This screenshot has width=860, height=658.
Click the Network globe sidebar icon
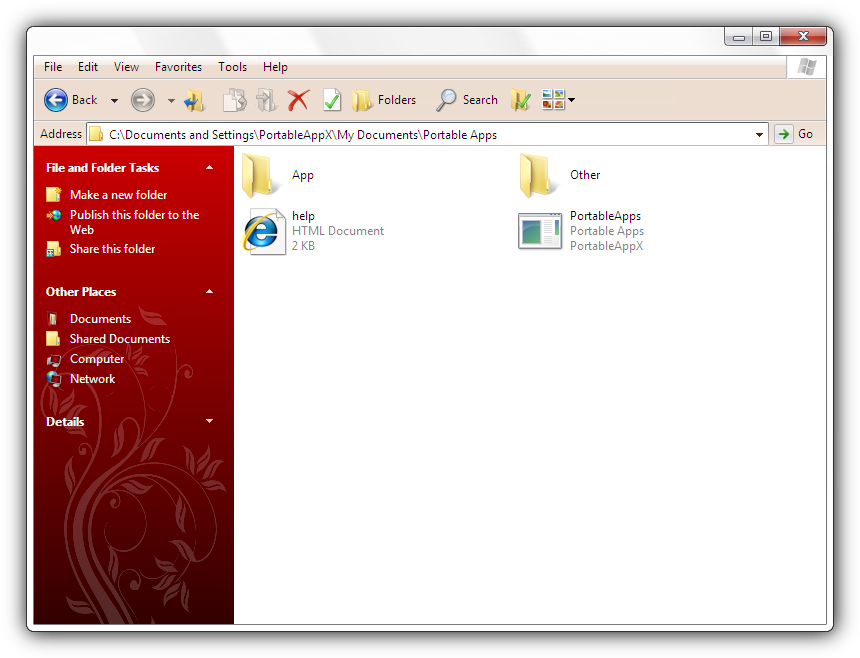[53, 379]
